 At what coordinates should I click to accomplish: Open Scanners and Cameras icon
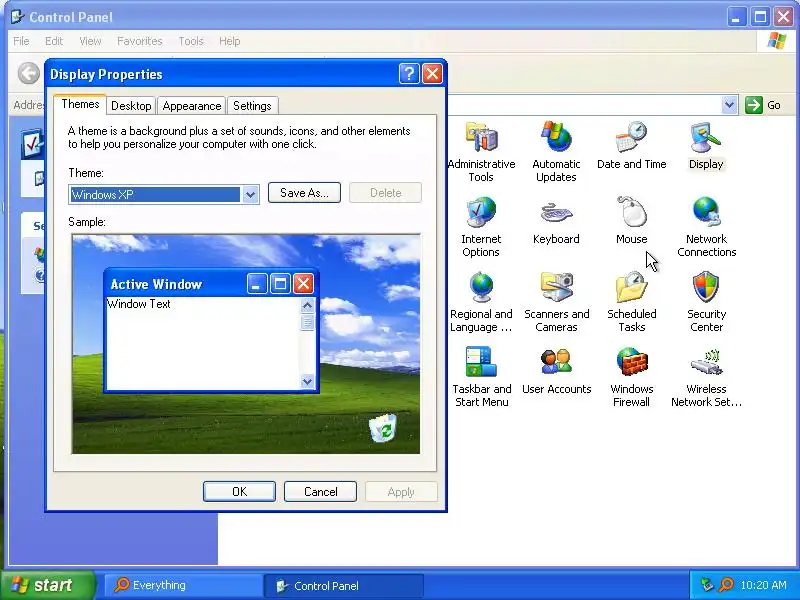tap(556, 287)
